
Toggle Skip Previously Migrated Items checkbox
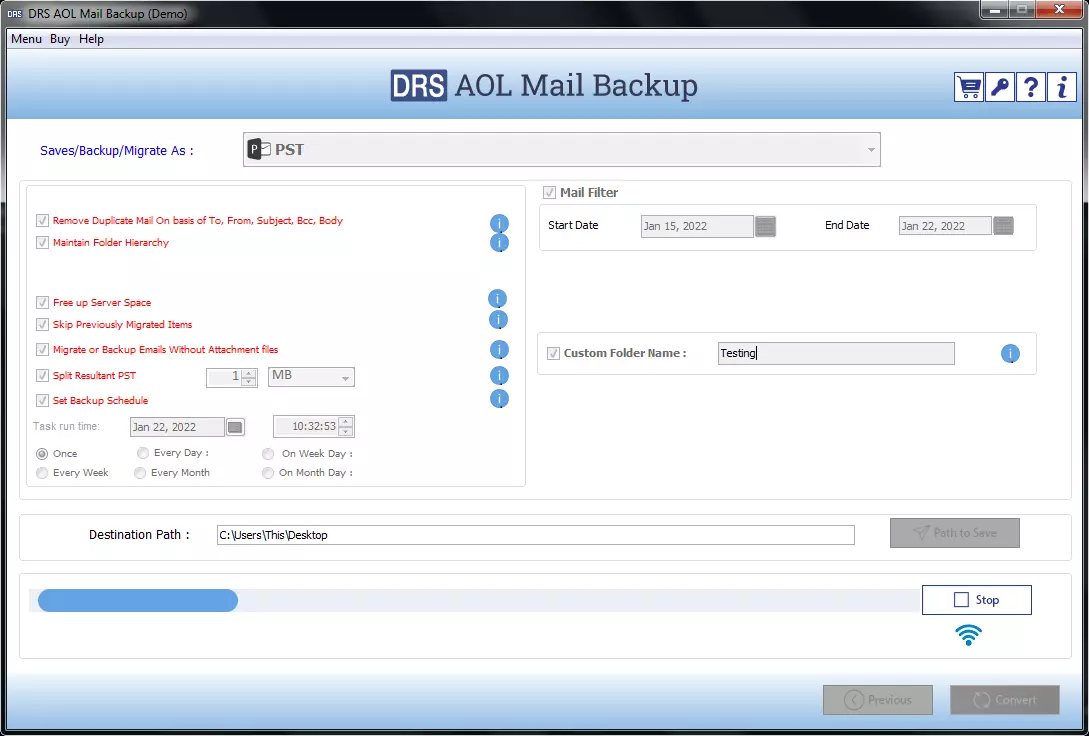click(42, 325)
